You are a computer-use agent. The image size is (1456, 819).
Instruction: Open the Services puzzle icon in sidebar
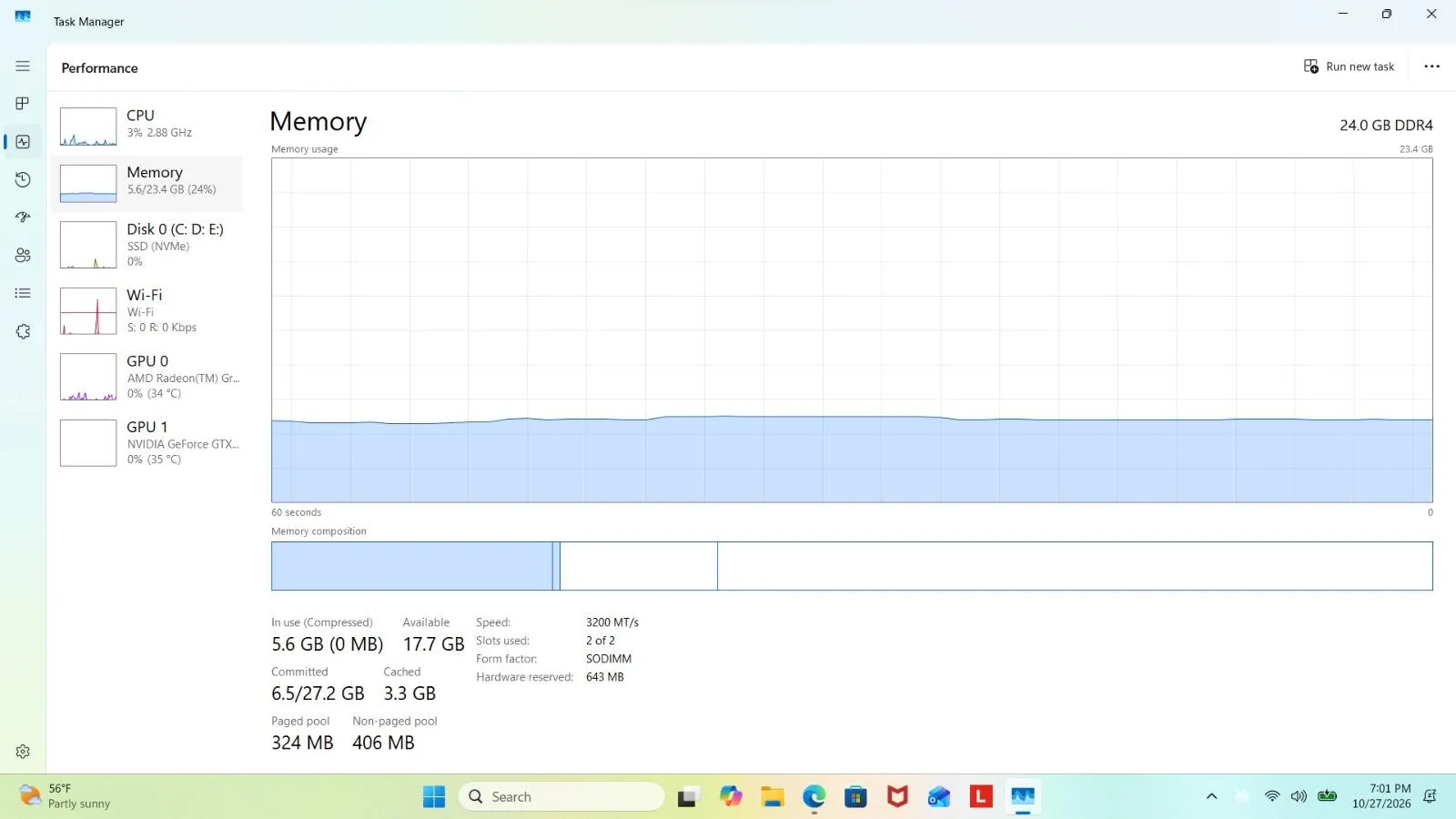pyautogui.click(x=23, y=331)
